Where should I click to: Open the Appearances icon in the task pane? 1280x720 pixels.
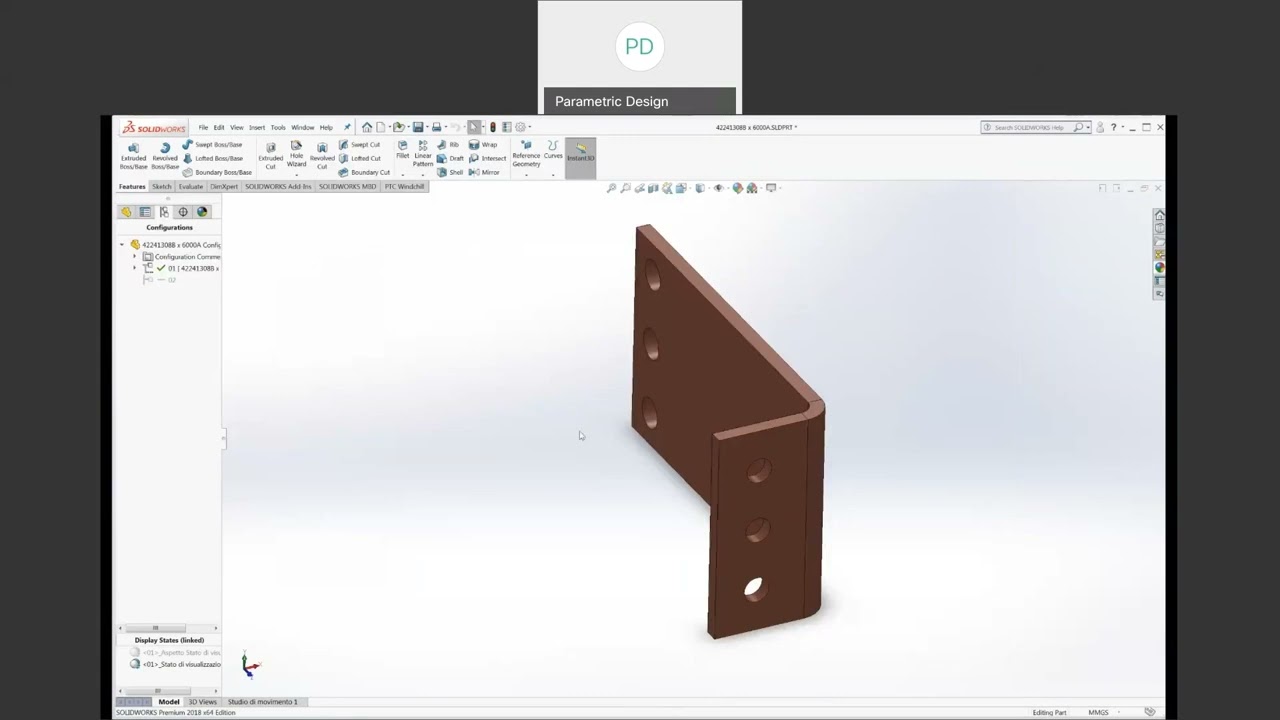click(x=1159, y=268)
